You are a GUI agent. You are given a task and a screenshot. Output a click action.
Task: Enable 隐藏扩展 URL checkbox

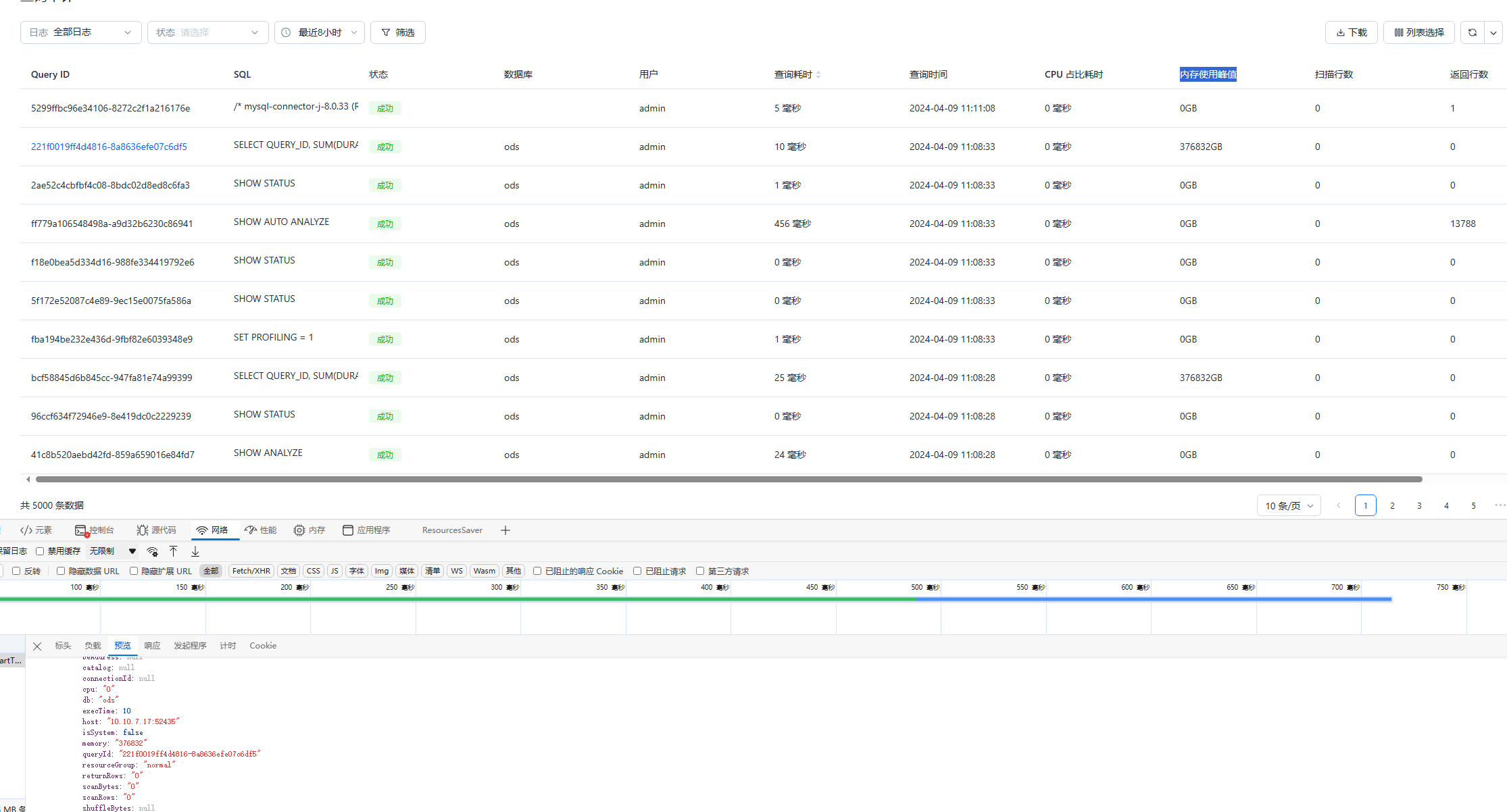[134, 571]
